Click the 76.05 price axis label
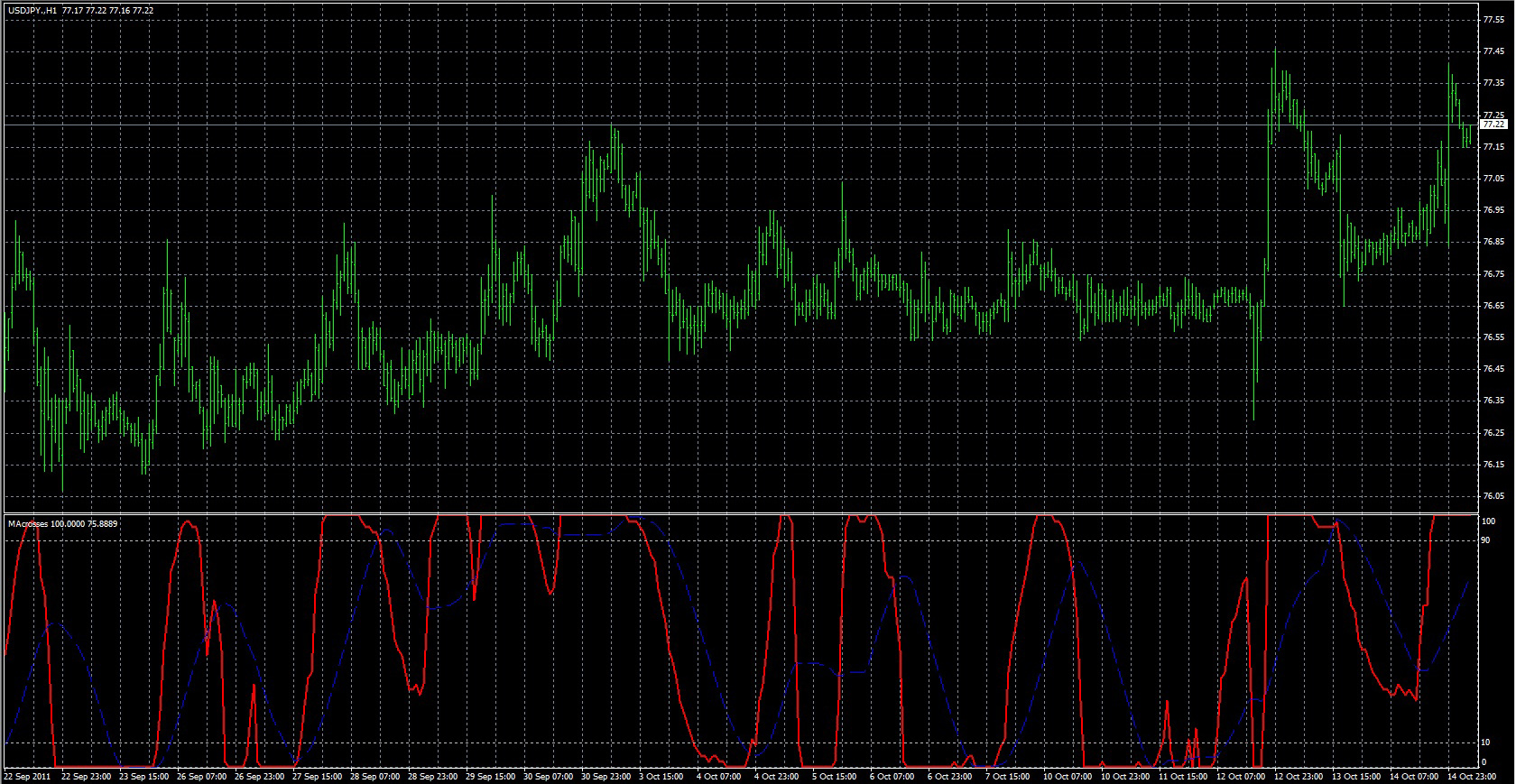The image size is (1516, 784). [x=1493, y=496]
